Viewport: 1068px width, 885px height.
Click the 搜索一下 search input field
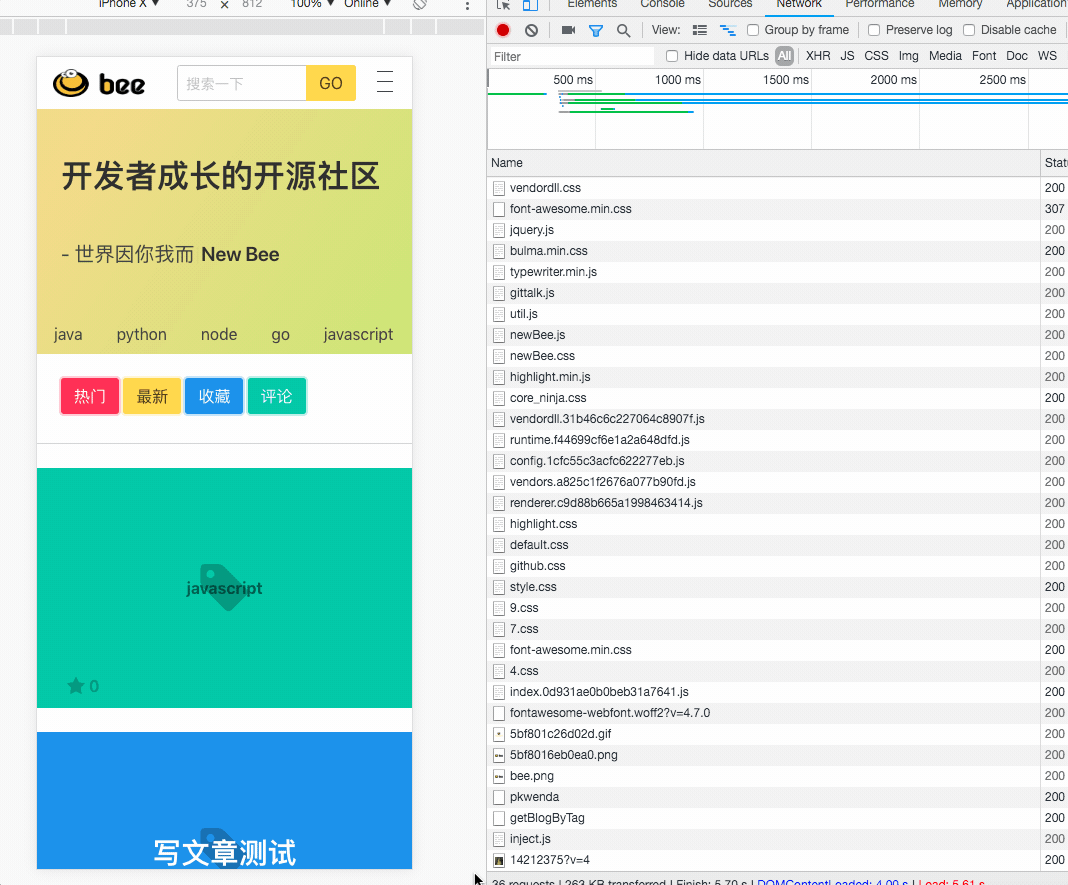point(242,83)
